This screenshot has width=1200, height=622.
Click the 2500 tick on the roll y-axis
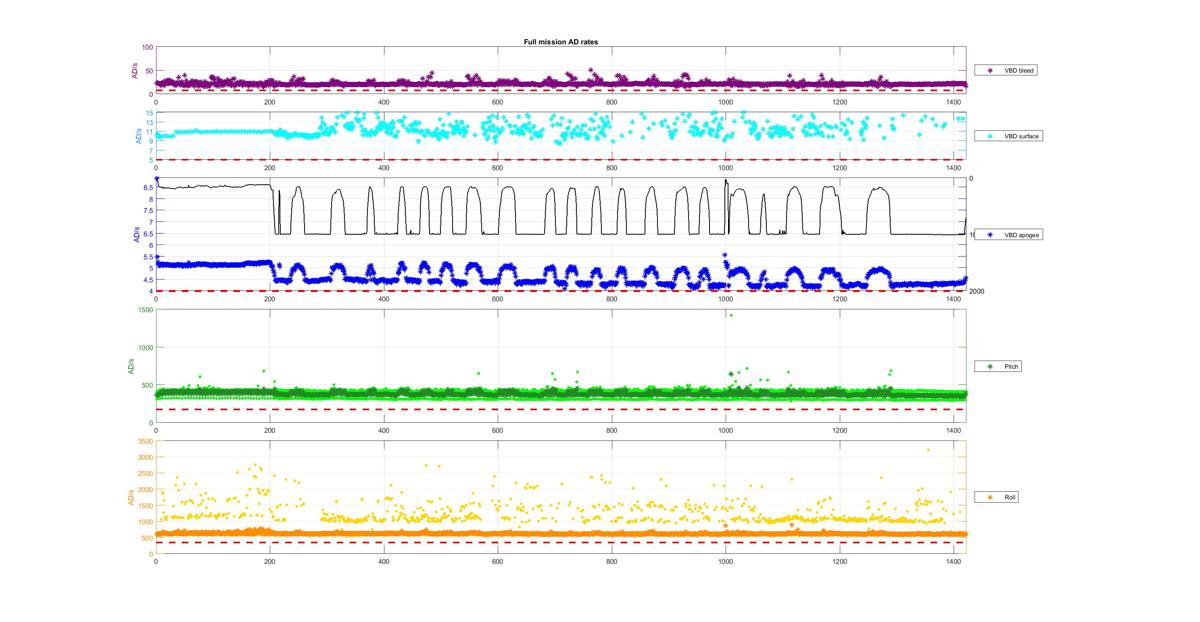(x=146, y=473)
